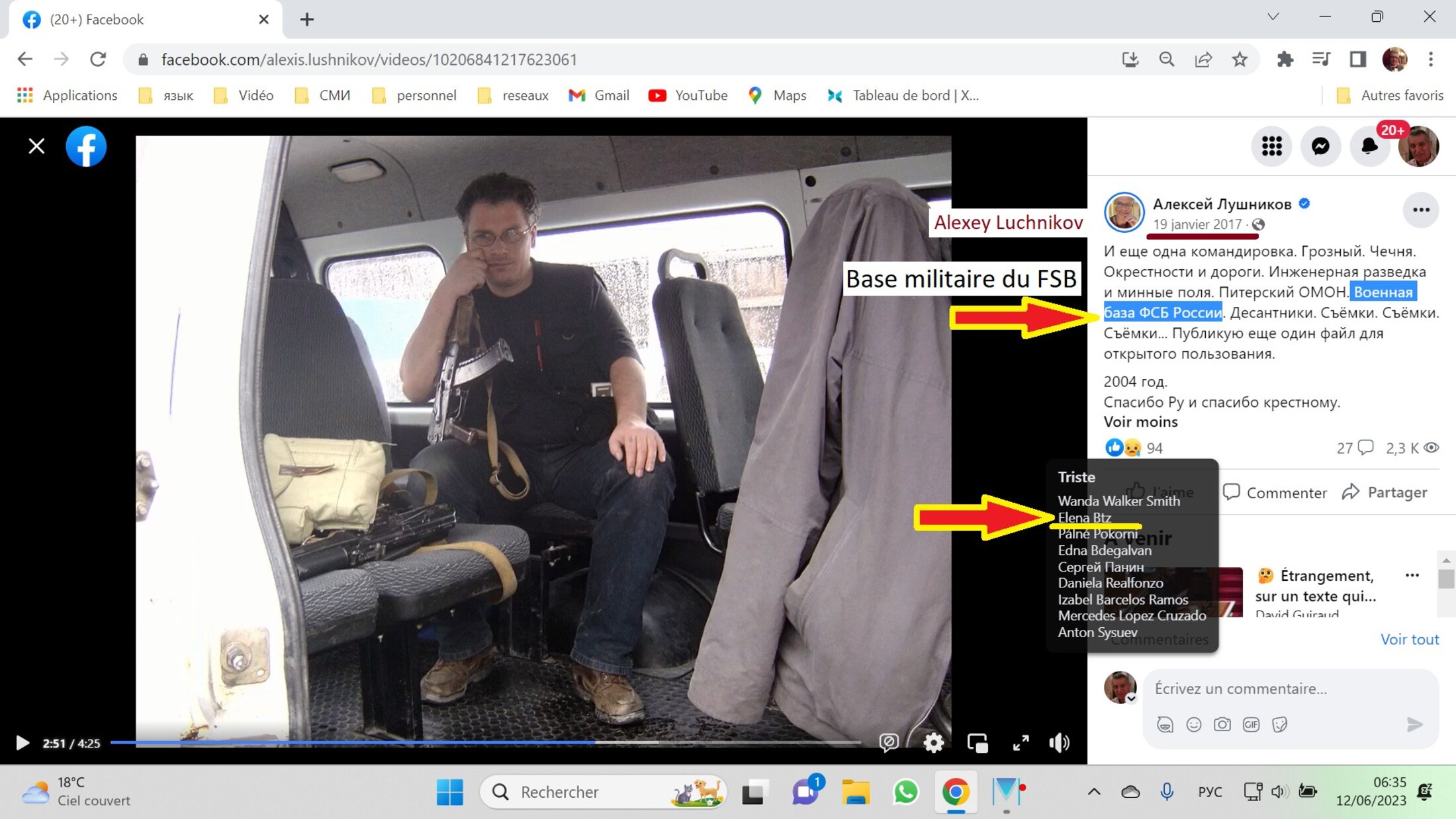Open post options three-dot menu
Viewport: 1456px width, 819px height.
coord(1421,210)
